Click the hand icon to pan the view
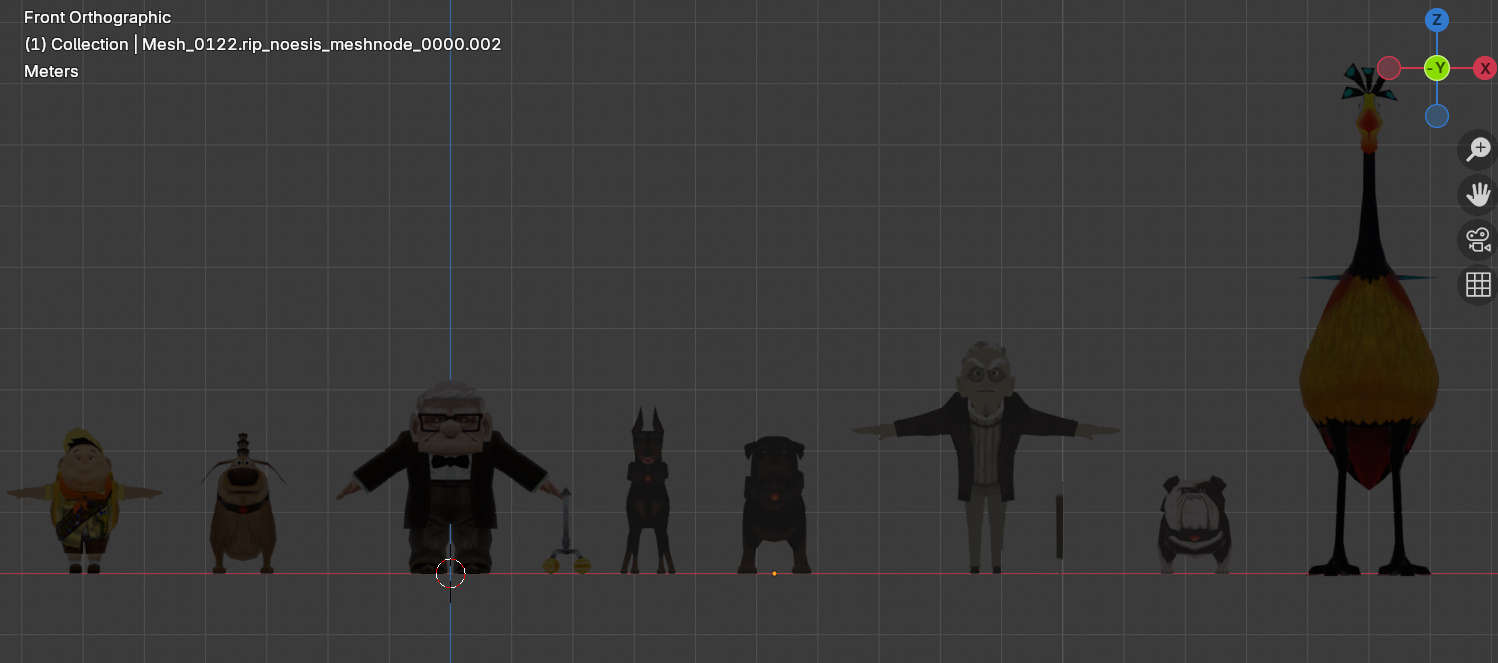 [1477, 193]
